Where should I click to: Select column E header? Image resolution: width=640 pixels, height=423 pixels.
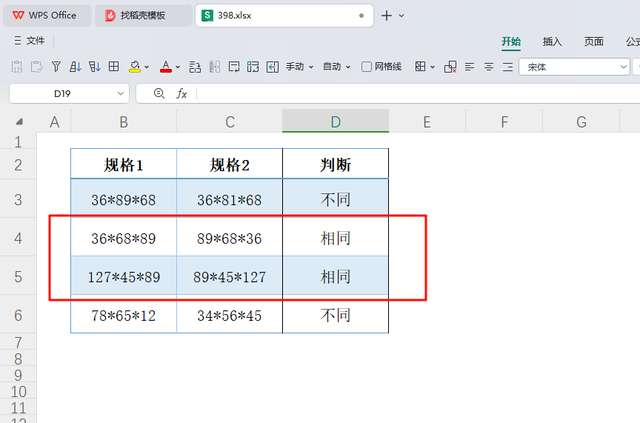427,122
